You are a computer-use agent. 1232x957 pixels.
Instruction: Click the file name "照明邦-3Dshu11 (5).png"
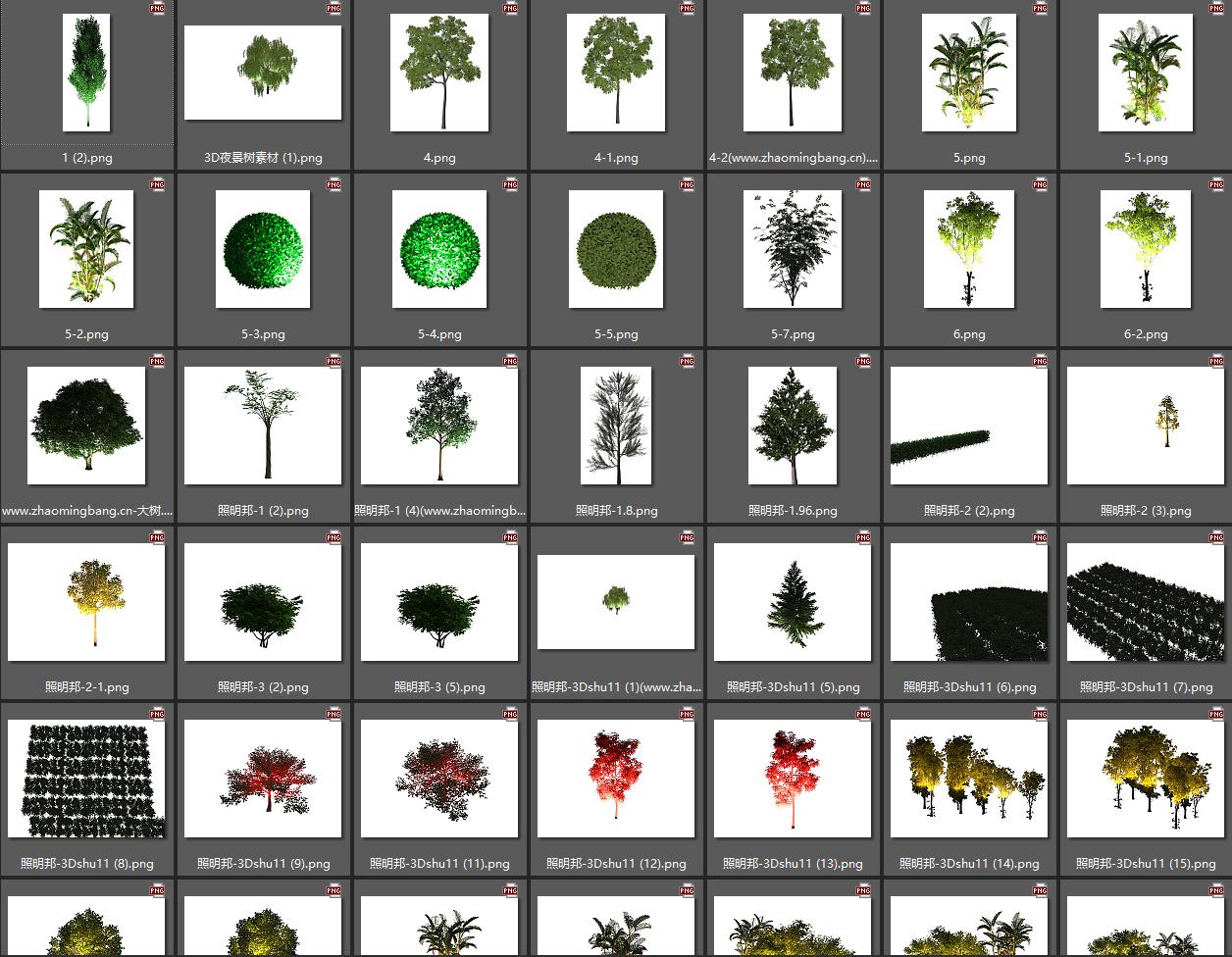(x=793, y=687)
